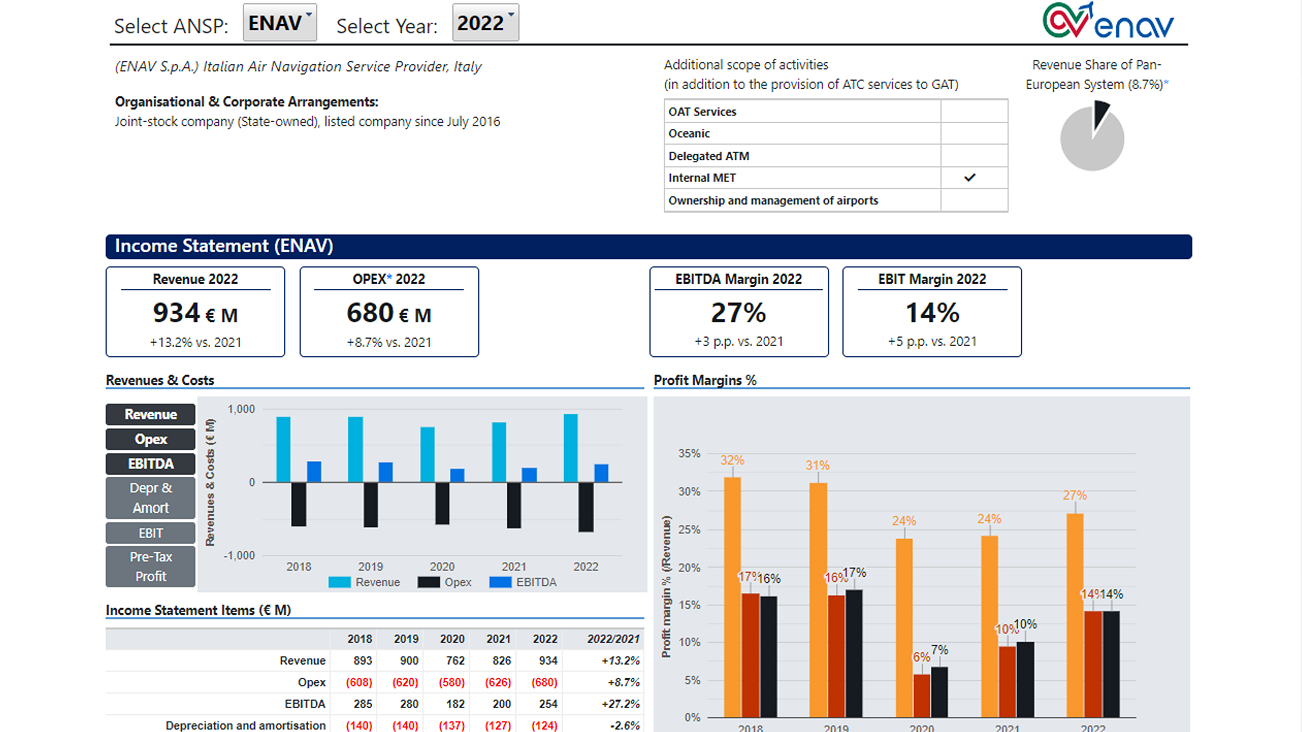Screen dimensions: 1302x732
Task: Click the Profit Margins % section title
Action: pos(703,380)
